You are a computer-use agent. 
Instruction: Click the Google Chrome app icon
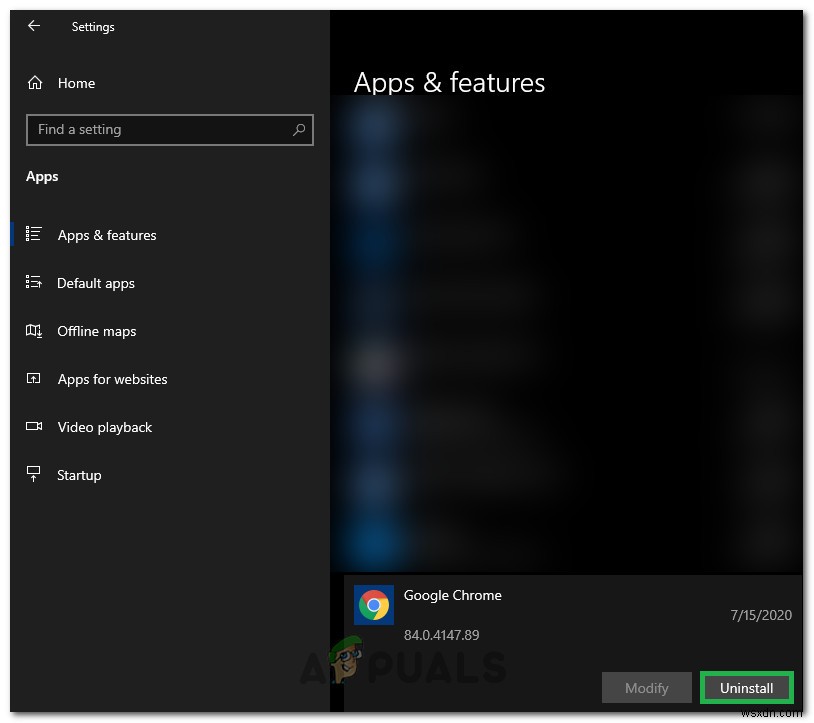[x=374, y=604]
